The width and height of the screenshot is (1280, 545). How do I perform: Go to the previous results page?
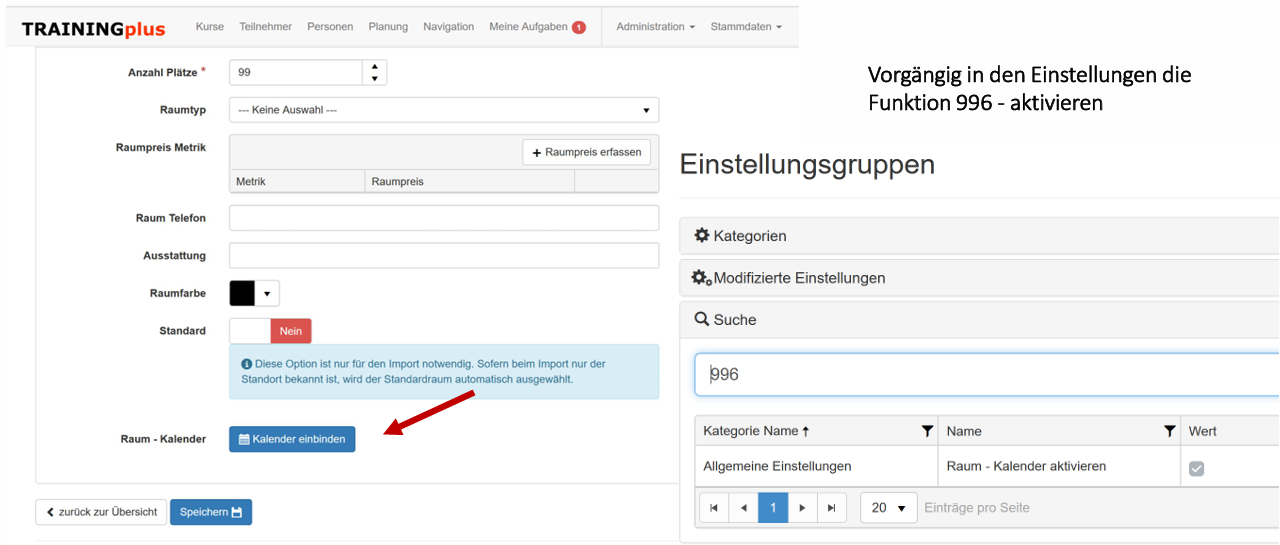pos(743,508)
